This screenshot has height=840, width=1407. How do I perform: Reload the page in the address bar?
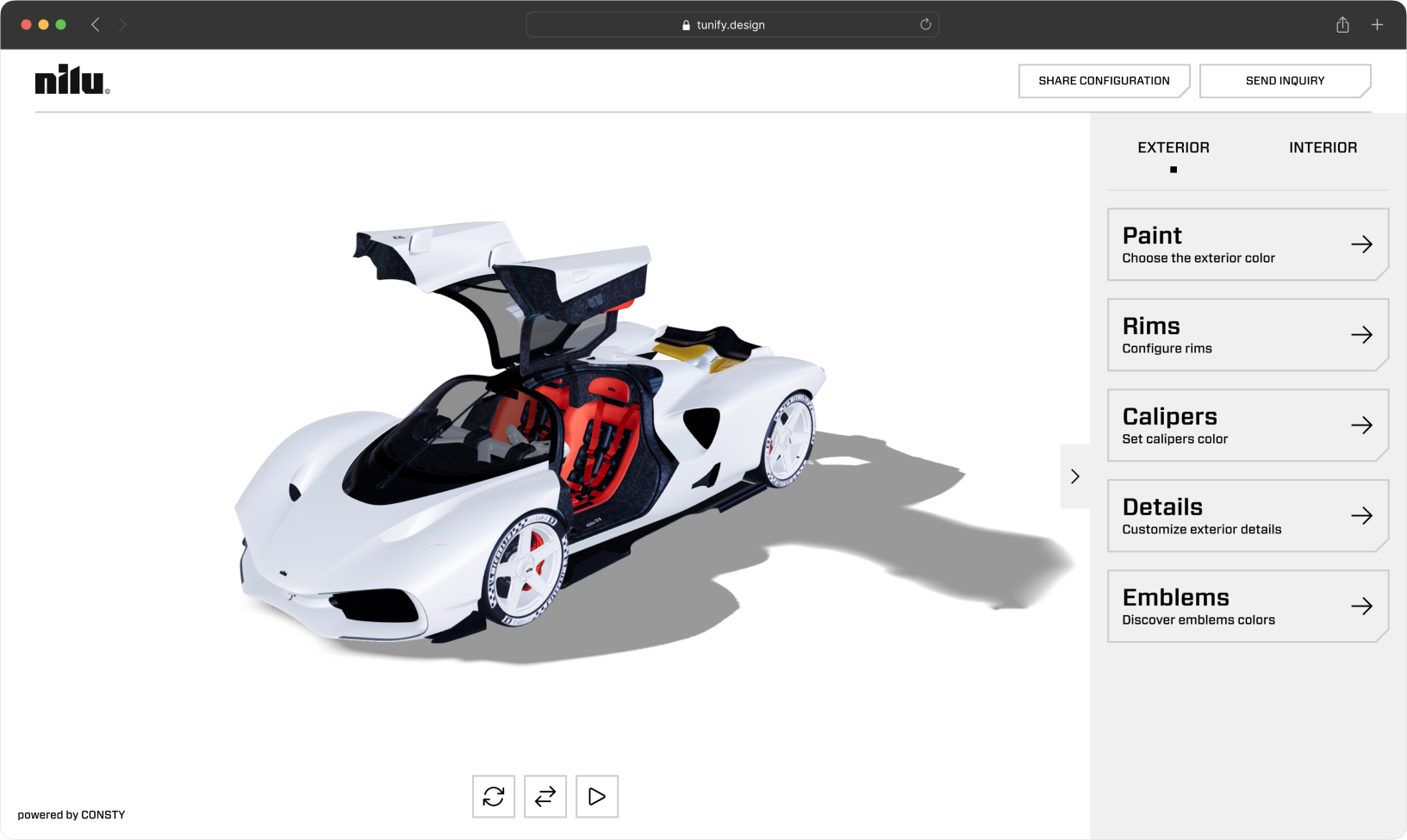[925, 25]
